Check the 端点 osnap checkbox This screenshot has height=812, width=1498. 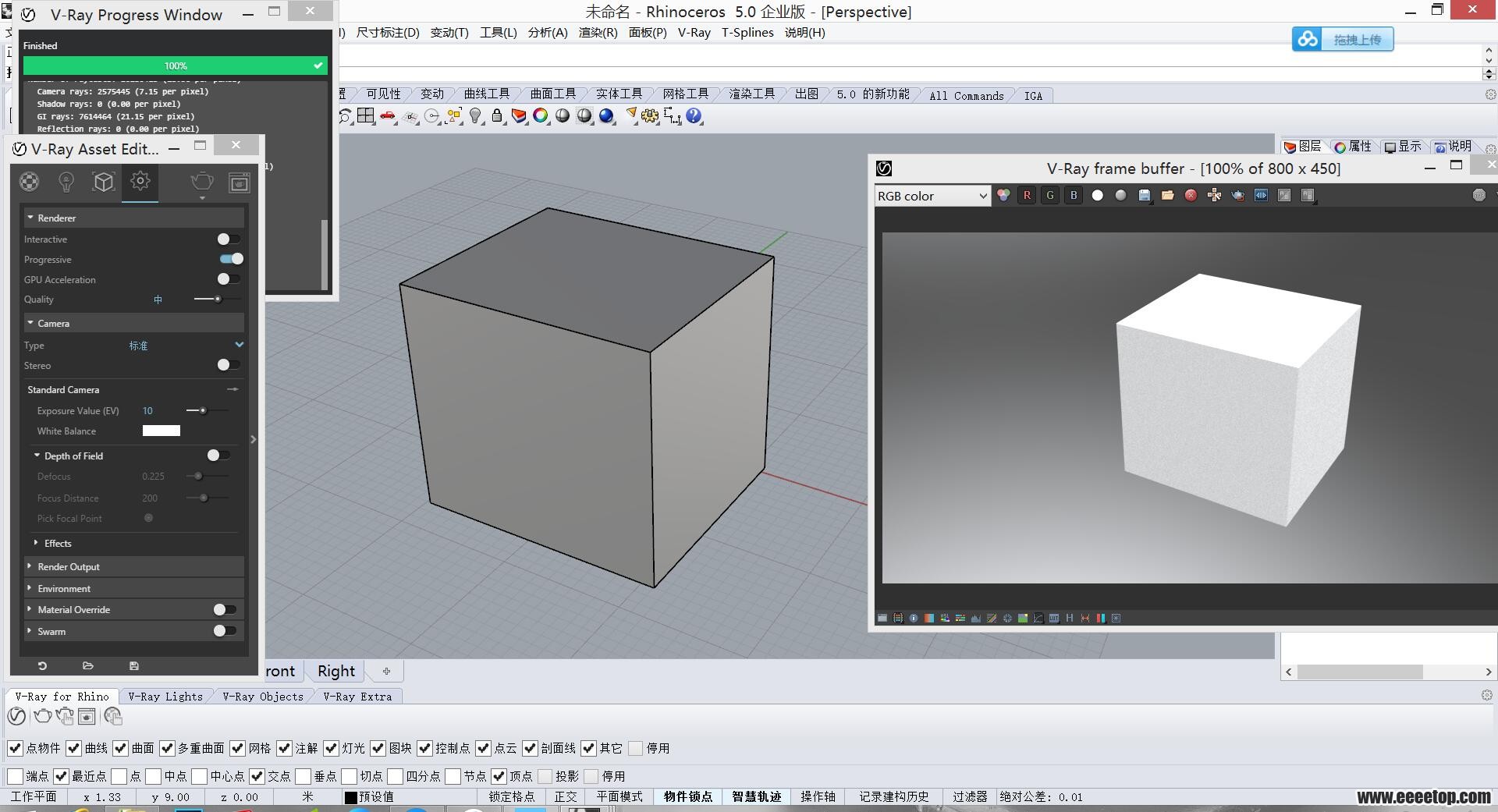coord(15,776)
